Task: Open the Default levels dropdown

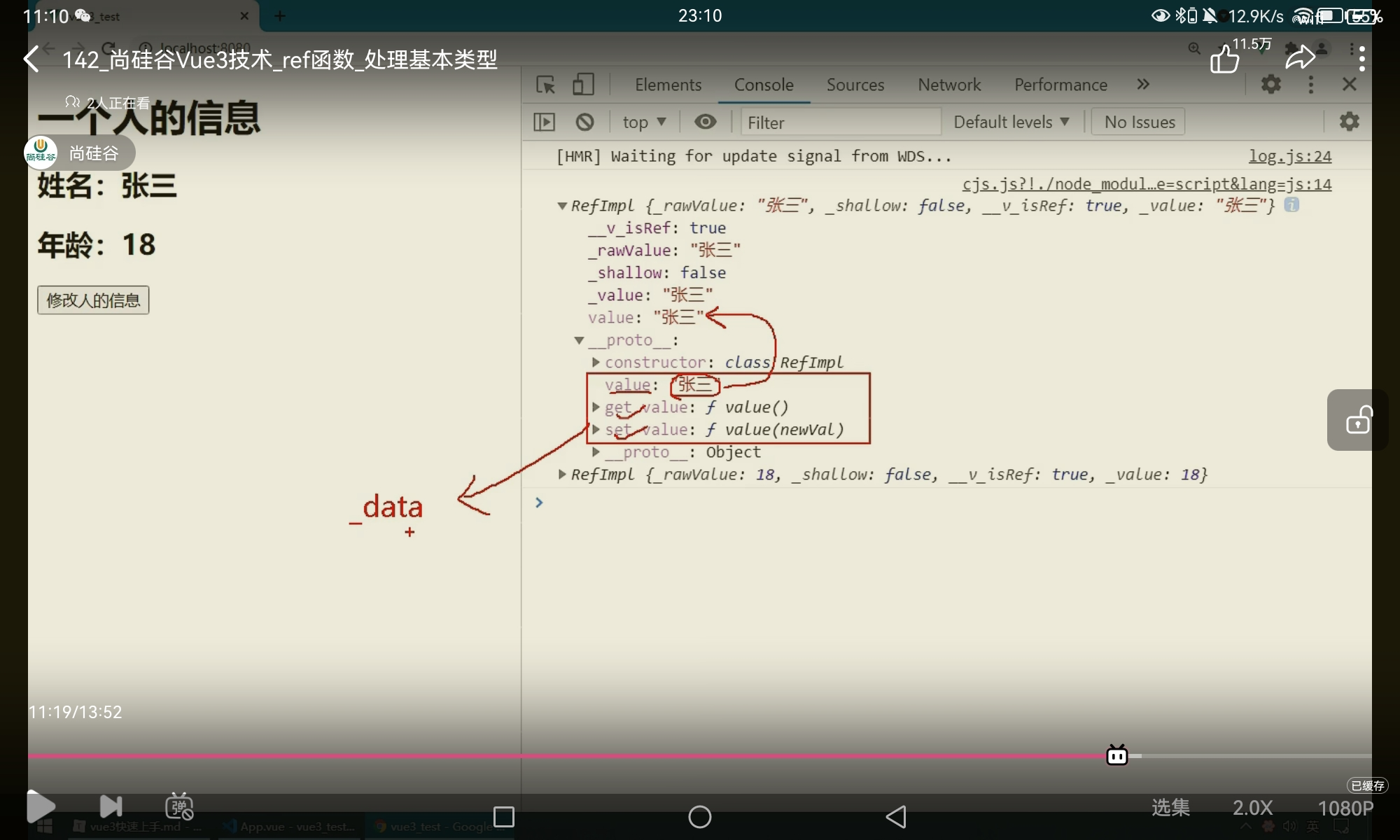Action: (1011, 122)
